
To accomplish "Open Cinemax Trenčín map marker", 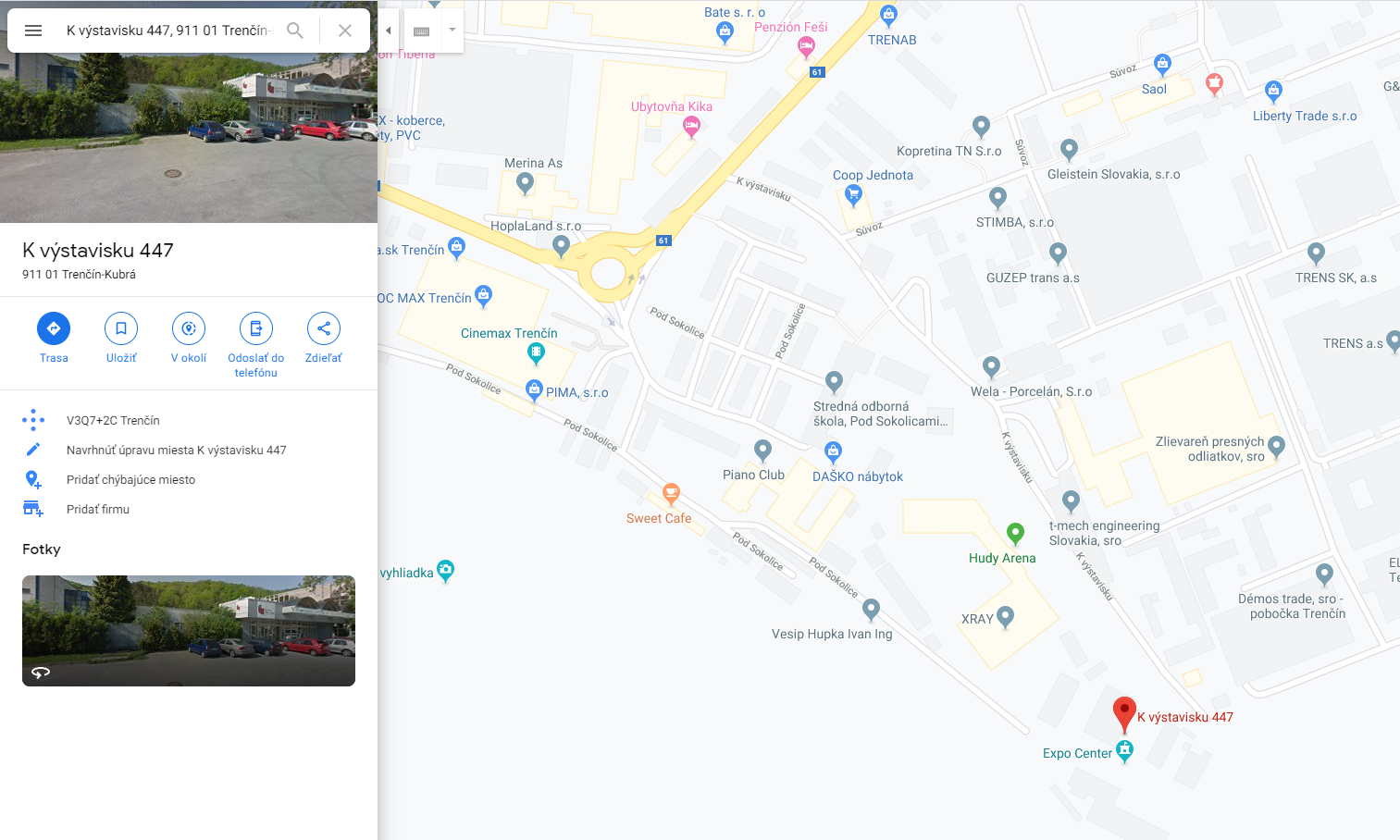I will 536,353.
